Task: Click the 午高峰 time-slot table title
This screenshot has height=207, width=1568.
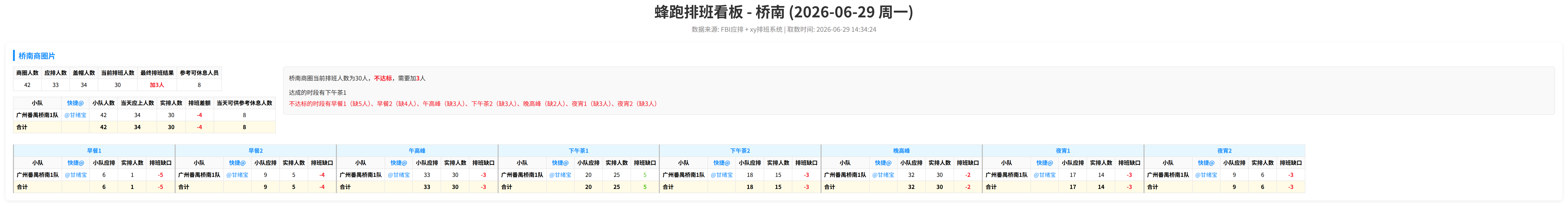Action: (x=417, y=151)
